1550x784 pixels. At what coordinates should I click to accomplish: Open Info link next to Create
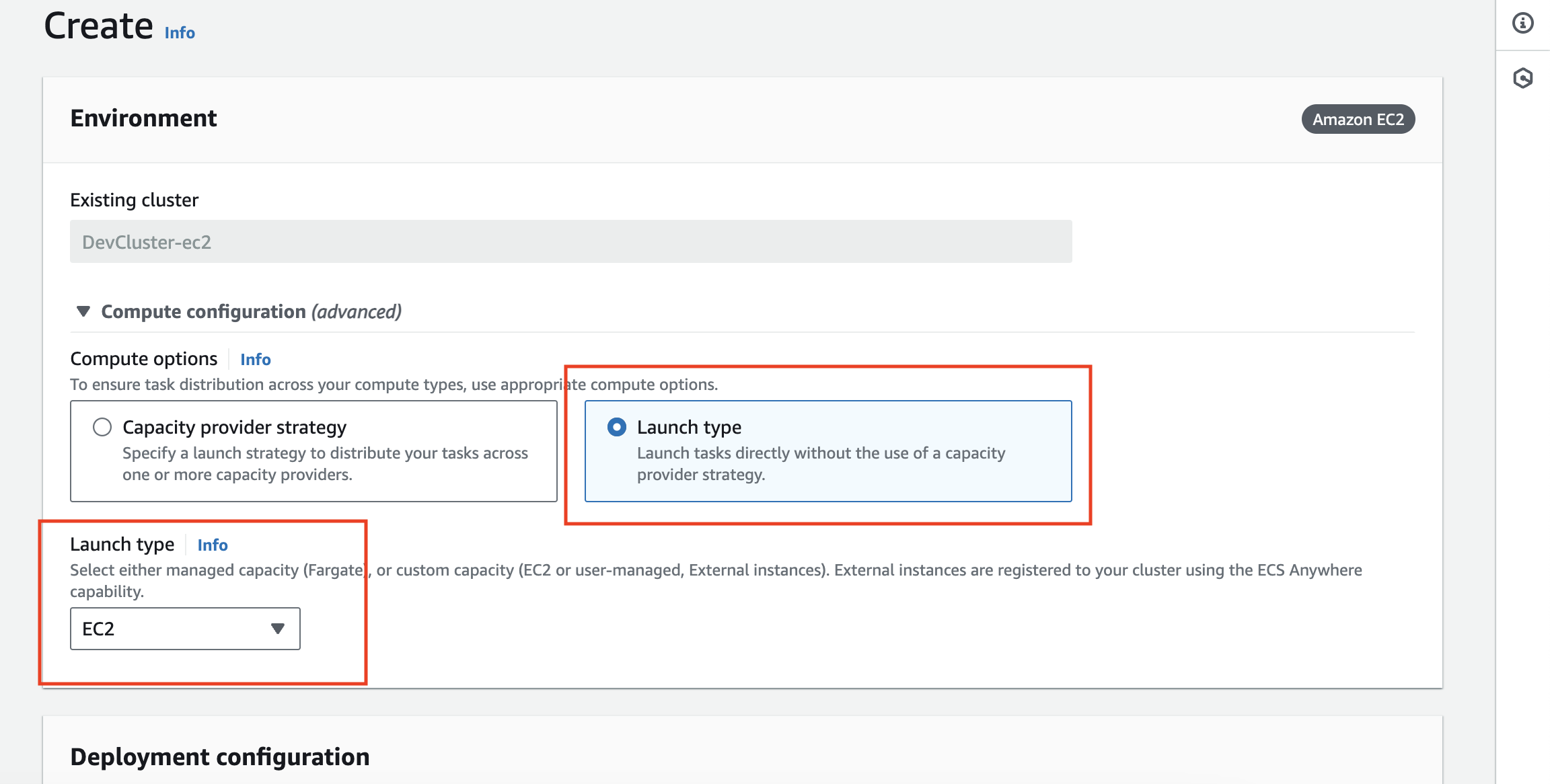(180, 33)
